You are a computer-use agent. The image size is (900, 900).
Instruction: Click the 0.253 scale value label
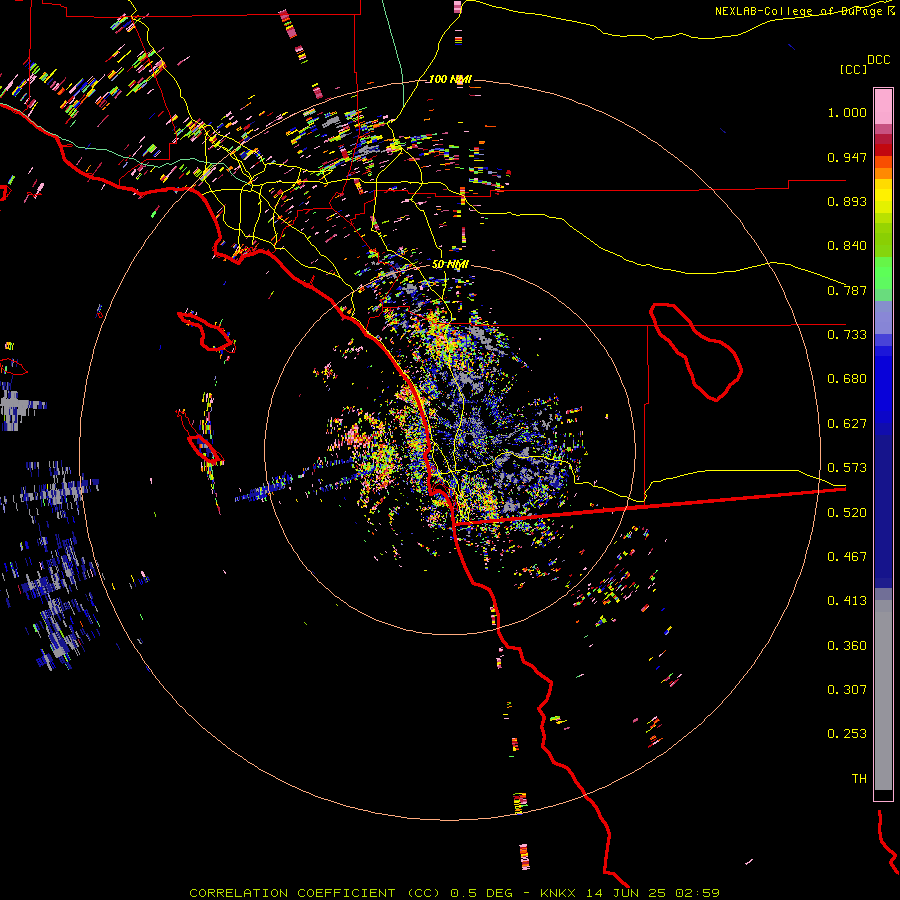pyautogui.click(x=847, y=734)
